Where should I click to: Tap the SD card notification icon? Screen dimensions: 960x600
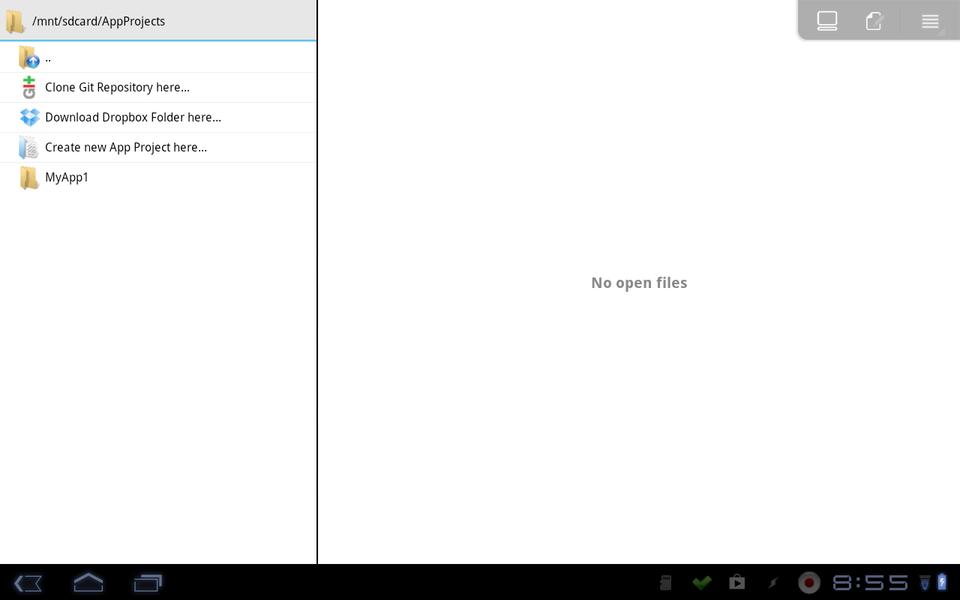[x=666, y=582]
